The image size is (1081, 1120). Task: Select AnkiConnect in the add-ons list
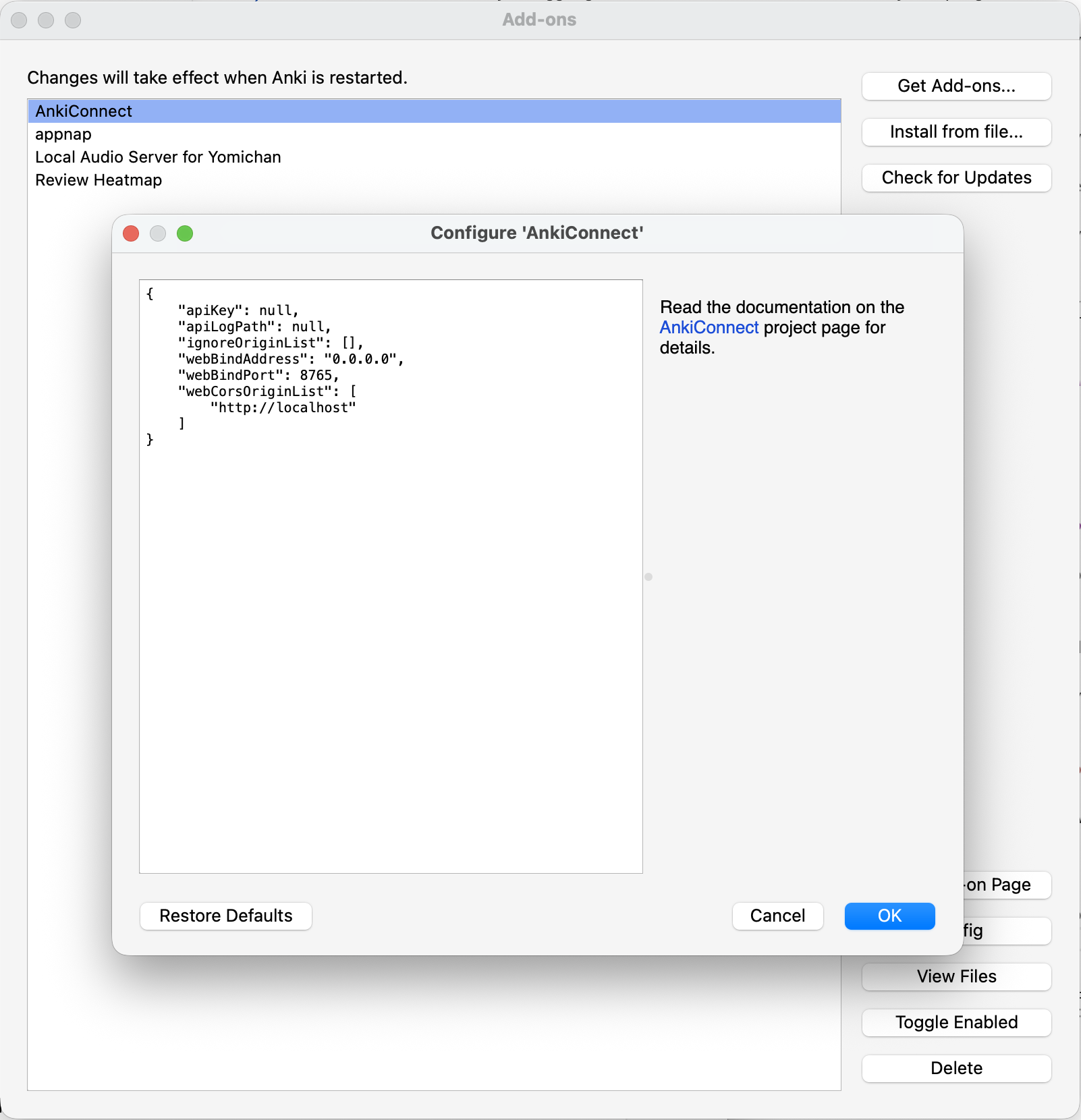tap(434, 111)
